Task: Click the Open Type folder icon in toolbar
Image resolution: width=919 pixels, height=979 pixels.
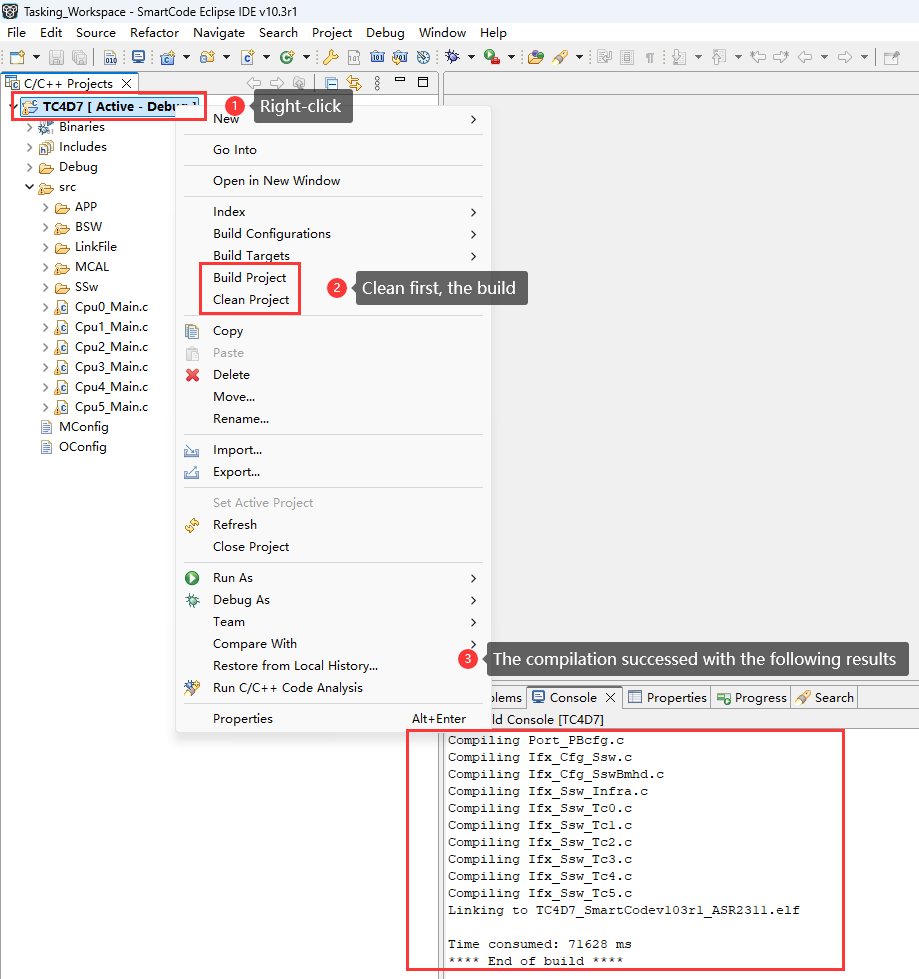Action: pyautogui.click(x=536, y=57)
